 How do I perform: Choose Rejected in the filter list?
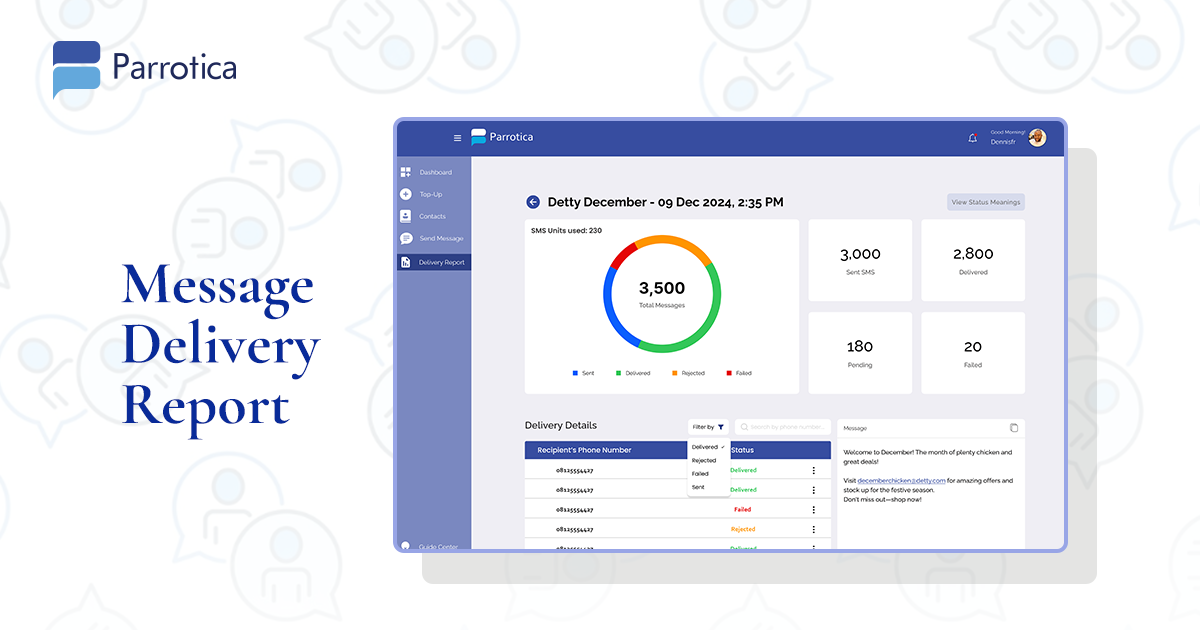tap(704, 461)
